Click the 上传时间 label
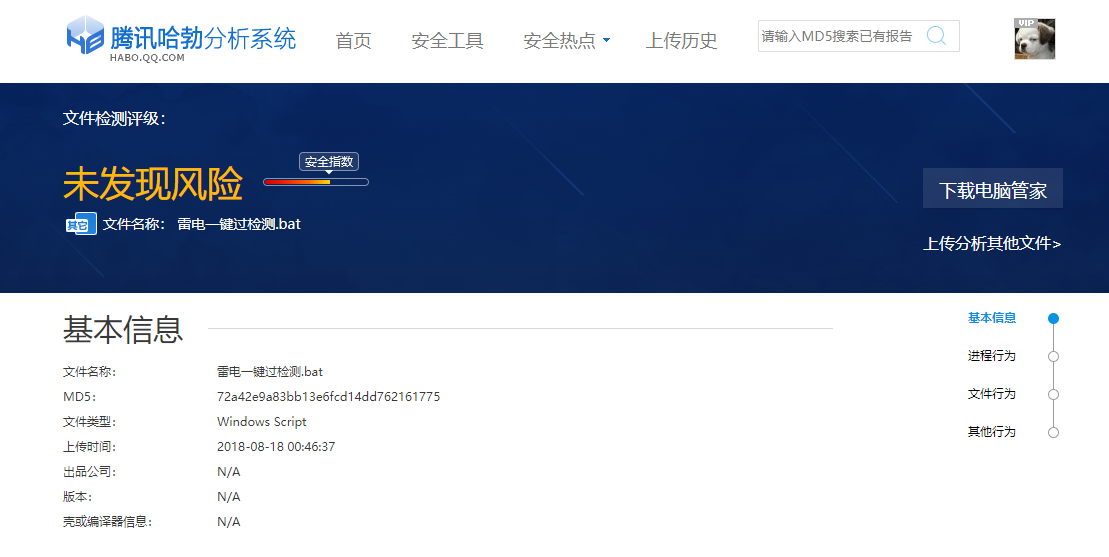 pyautogui.click(x=89, y=447)
